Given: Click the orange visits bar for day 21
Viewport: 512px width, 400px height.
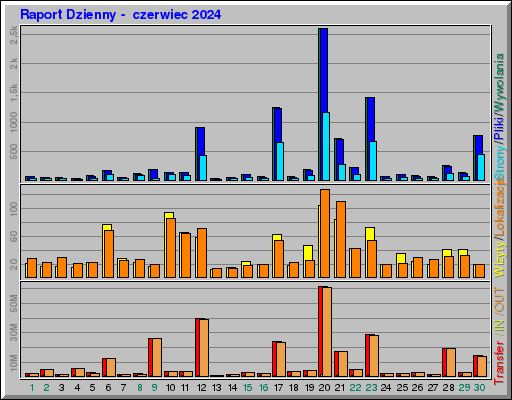Looking at the screenshot, I should [341, 239].
